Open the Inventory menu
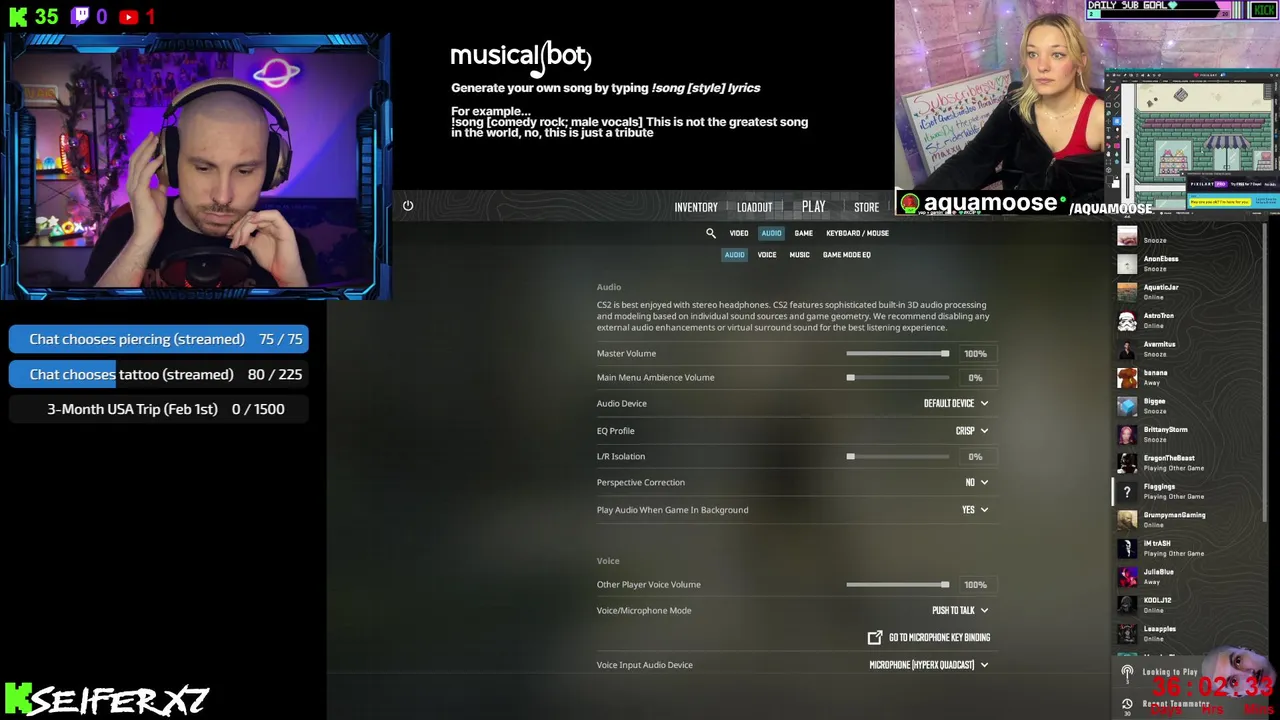1280x720 pixels. 696,207
